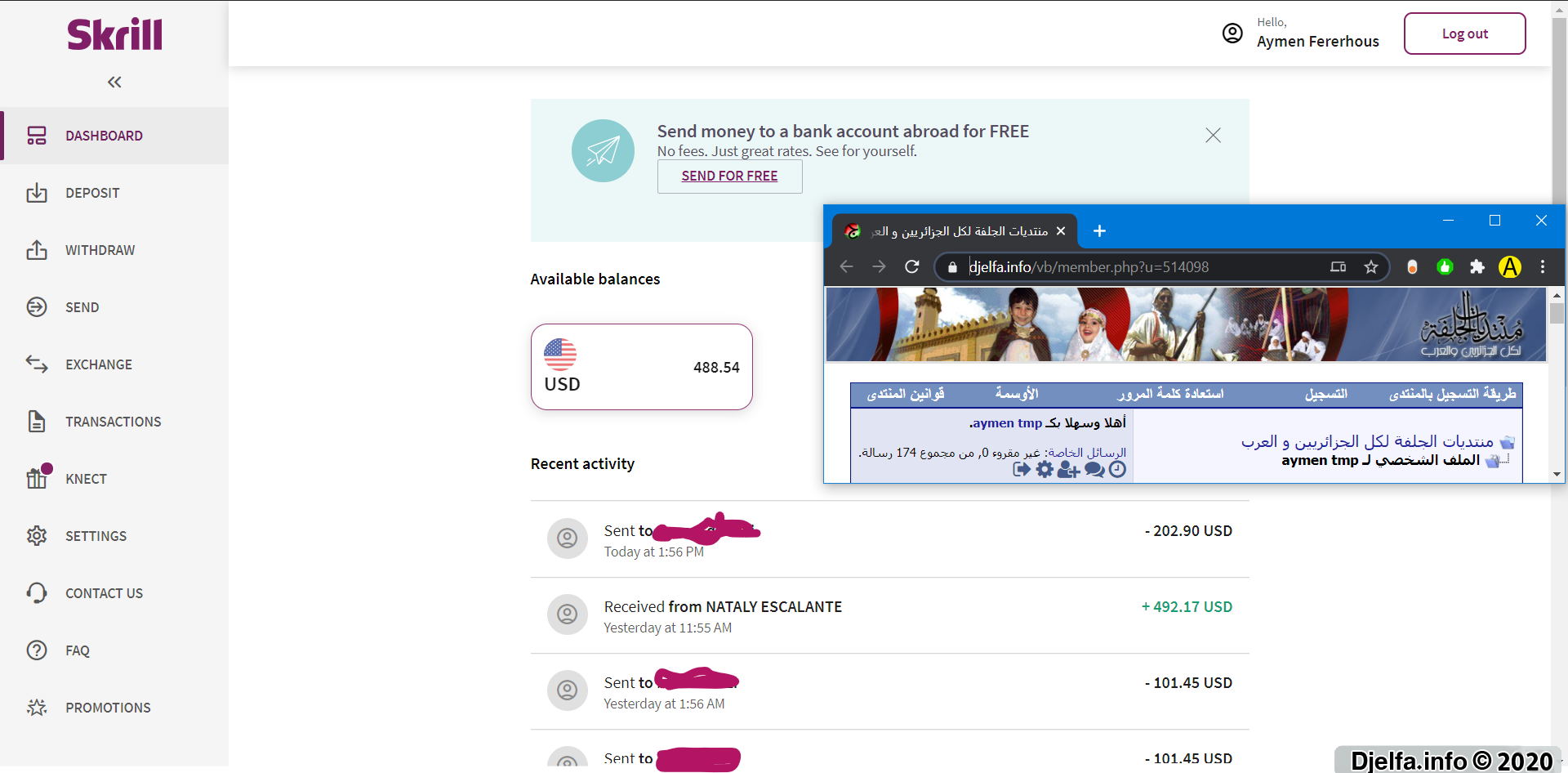Go to TRANSACTIONS menu item
Image resolution: width=1568 pixels, height=773 pixels.
click(114, 422)
